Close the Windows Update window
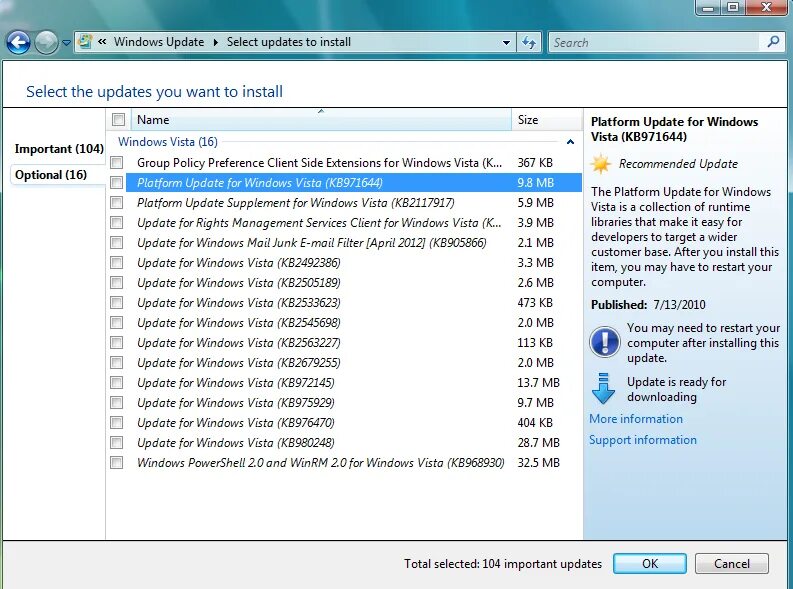This screenshot has height=589, width=793. point(766,7)
